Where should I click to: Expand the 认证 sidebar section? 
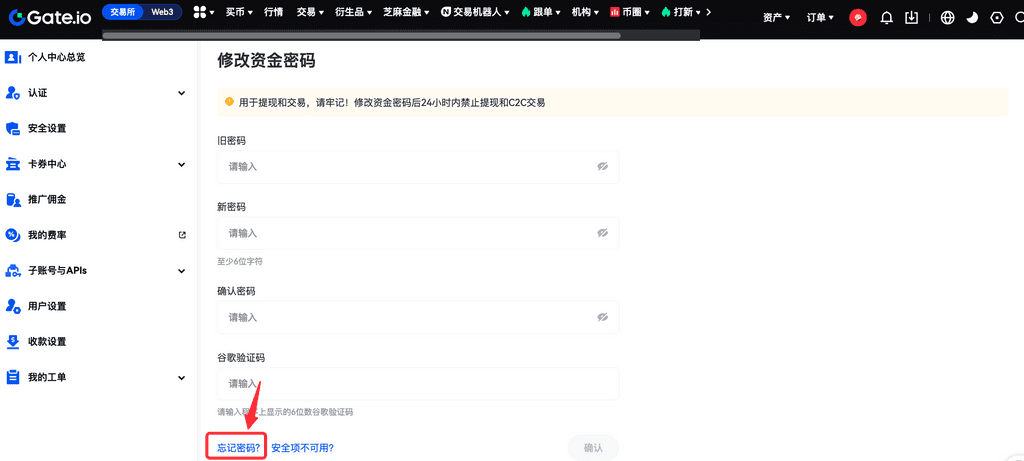181,93
